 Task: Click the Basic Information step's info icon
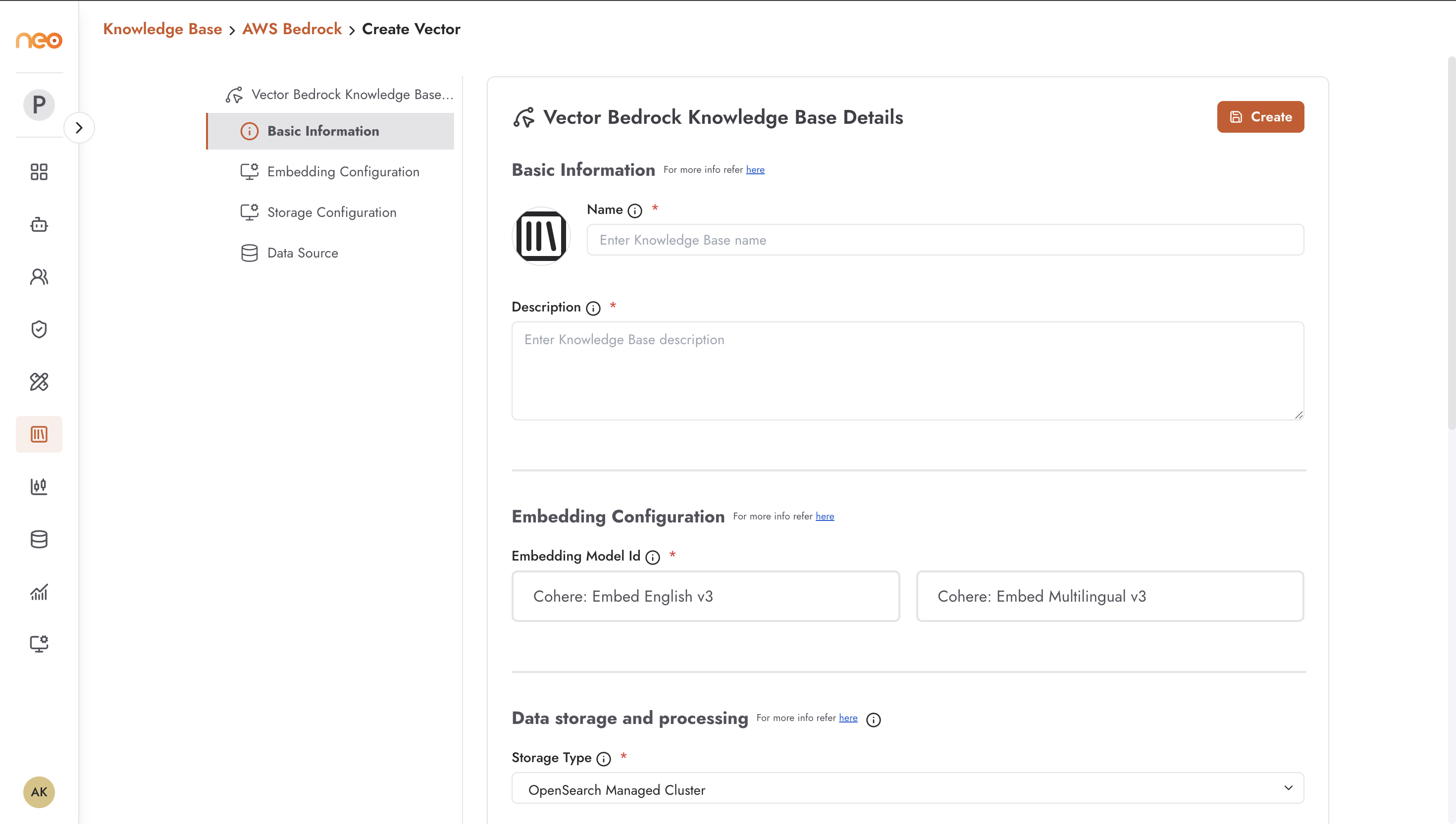[249, 131]
